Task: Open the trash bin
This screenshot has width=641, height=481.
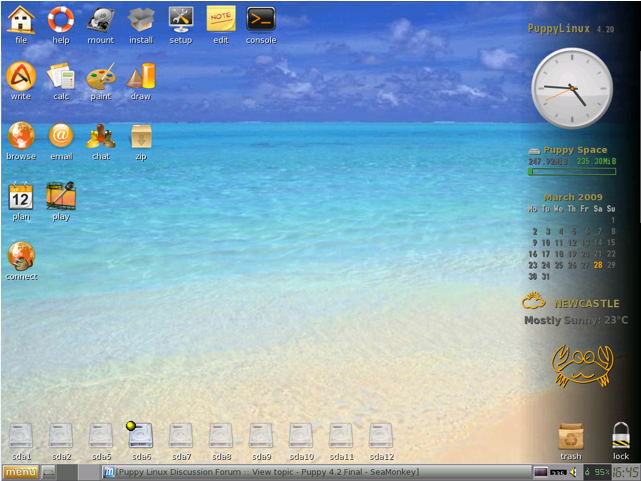Action: pyautogui.click(x=571, y=435)
